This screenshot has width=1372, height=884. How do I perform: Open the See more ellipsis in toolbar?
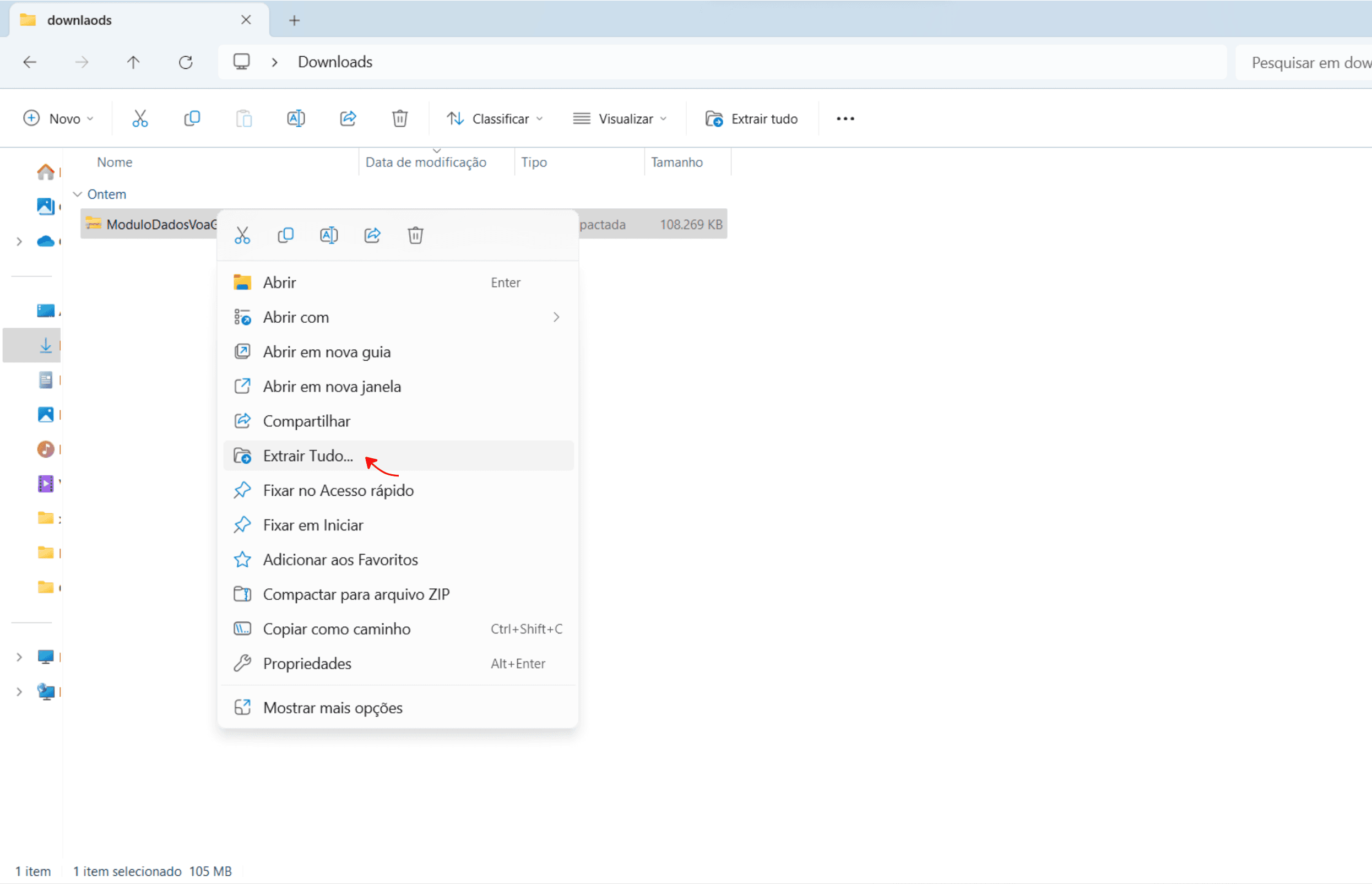pos(845,119)
